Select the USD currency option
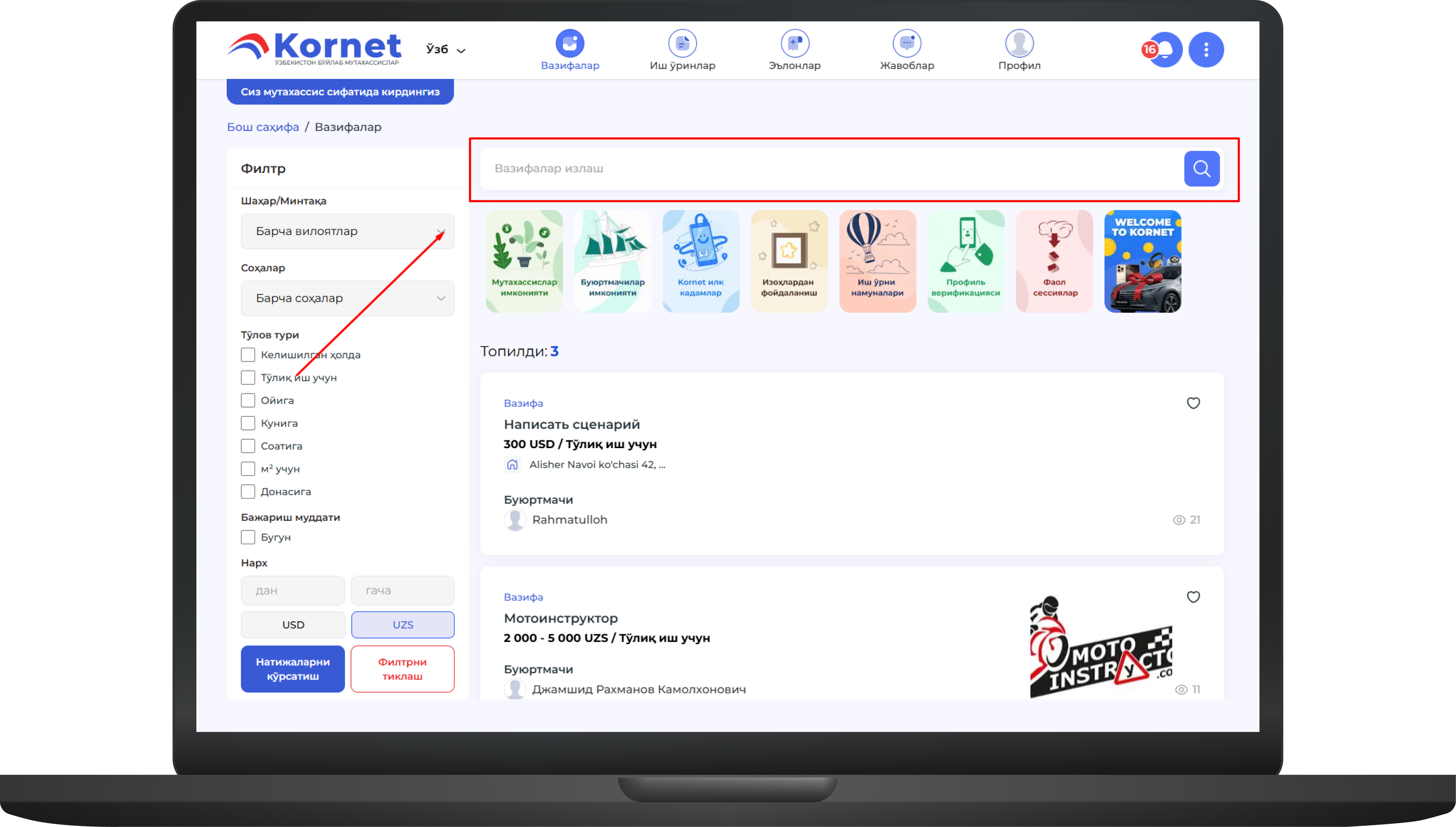The image size is (1456, 827). (x=293, y=625)
